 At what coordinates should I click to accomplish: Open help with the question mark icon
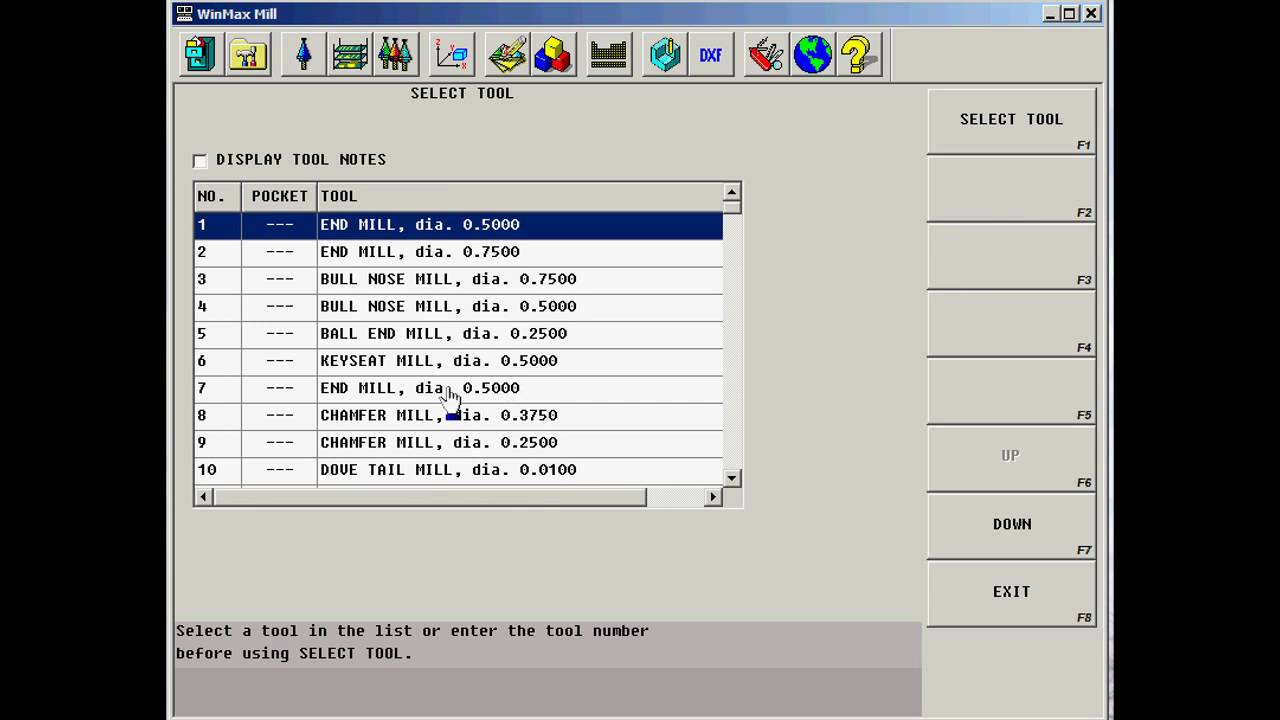point(860,54)
